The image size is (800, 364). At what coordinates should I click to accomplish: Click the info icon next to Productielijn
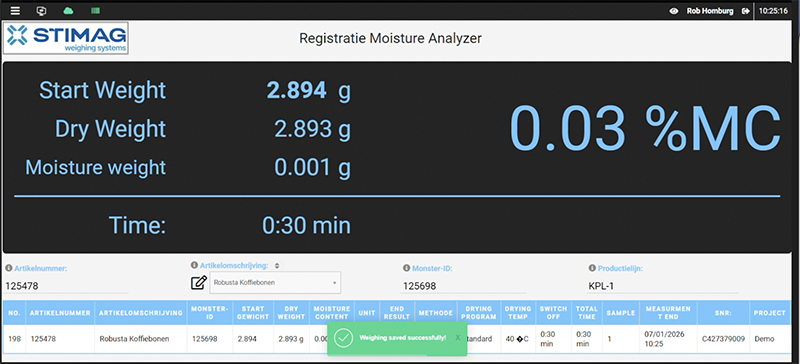[x=592, y=268]
